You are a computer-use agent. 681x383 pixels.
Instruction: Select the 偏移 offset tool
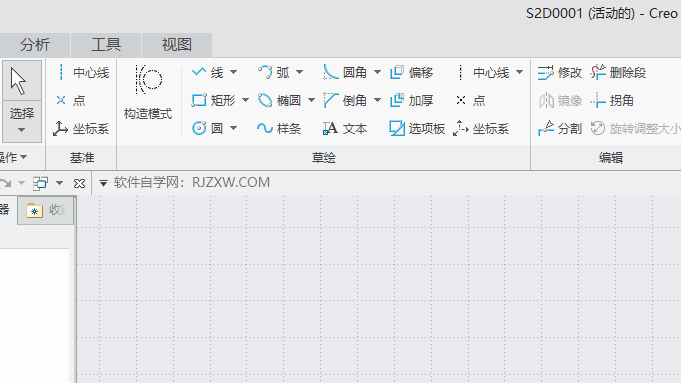[x=412, y=73]
